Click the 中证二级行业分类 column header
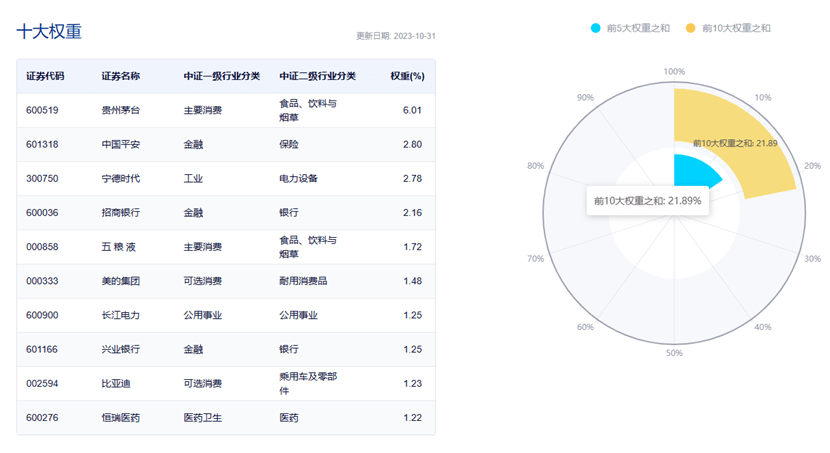830x453 pixels. [317, 76]
